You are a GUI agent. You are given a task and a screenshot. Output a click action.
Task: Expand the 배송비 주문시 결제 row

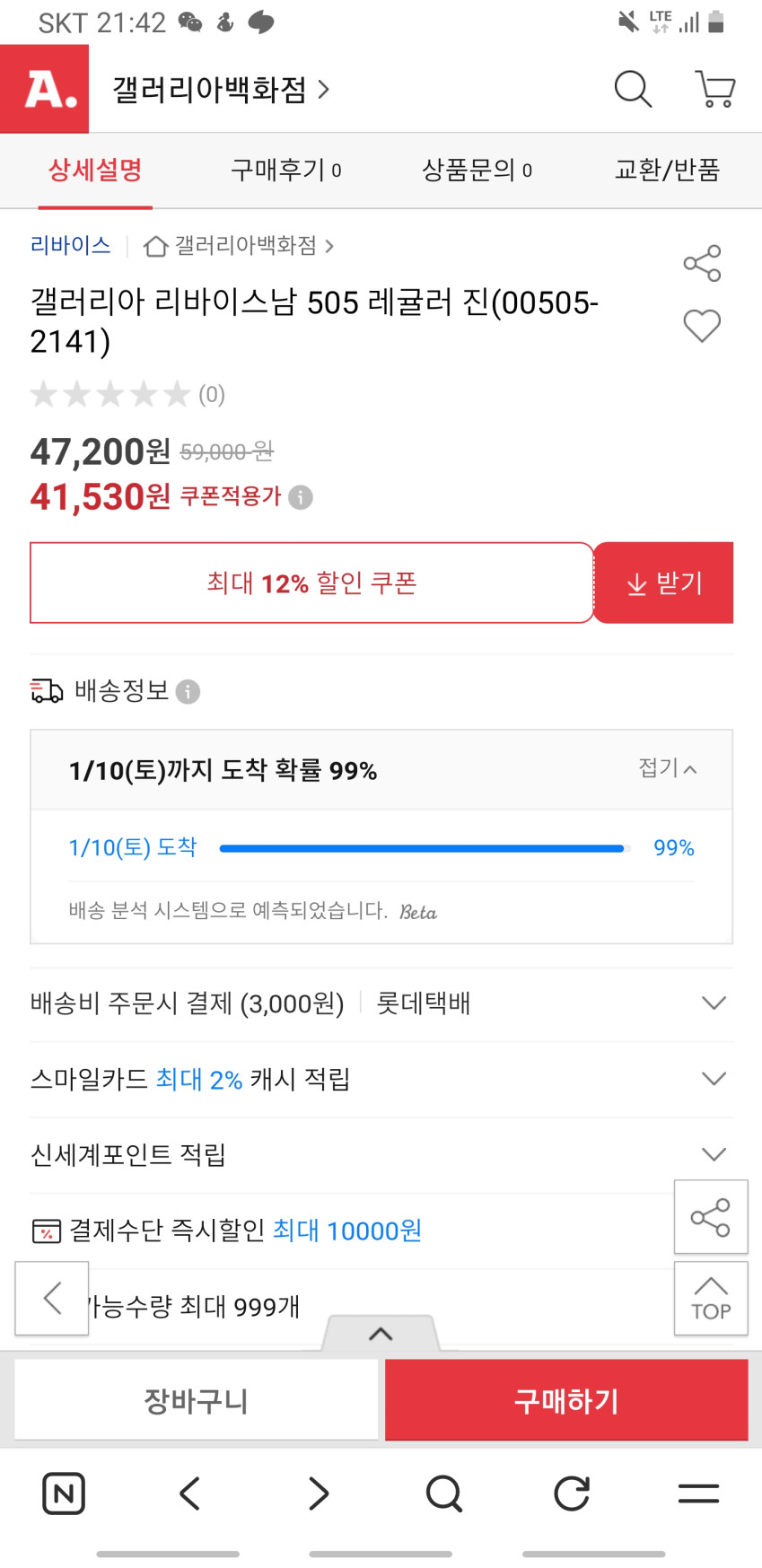714,1003
